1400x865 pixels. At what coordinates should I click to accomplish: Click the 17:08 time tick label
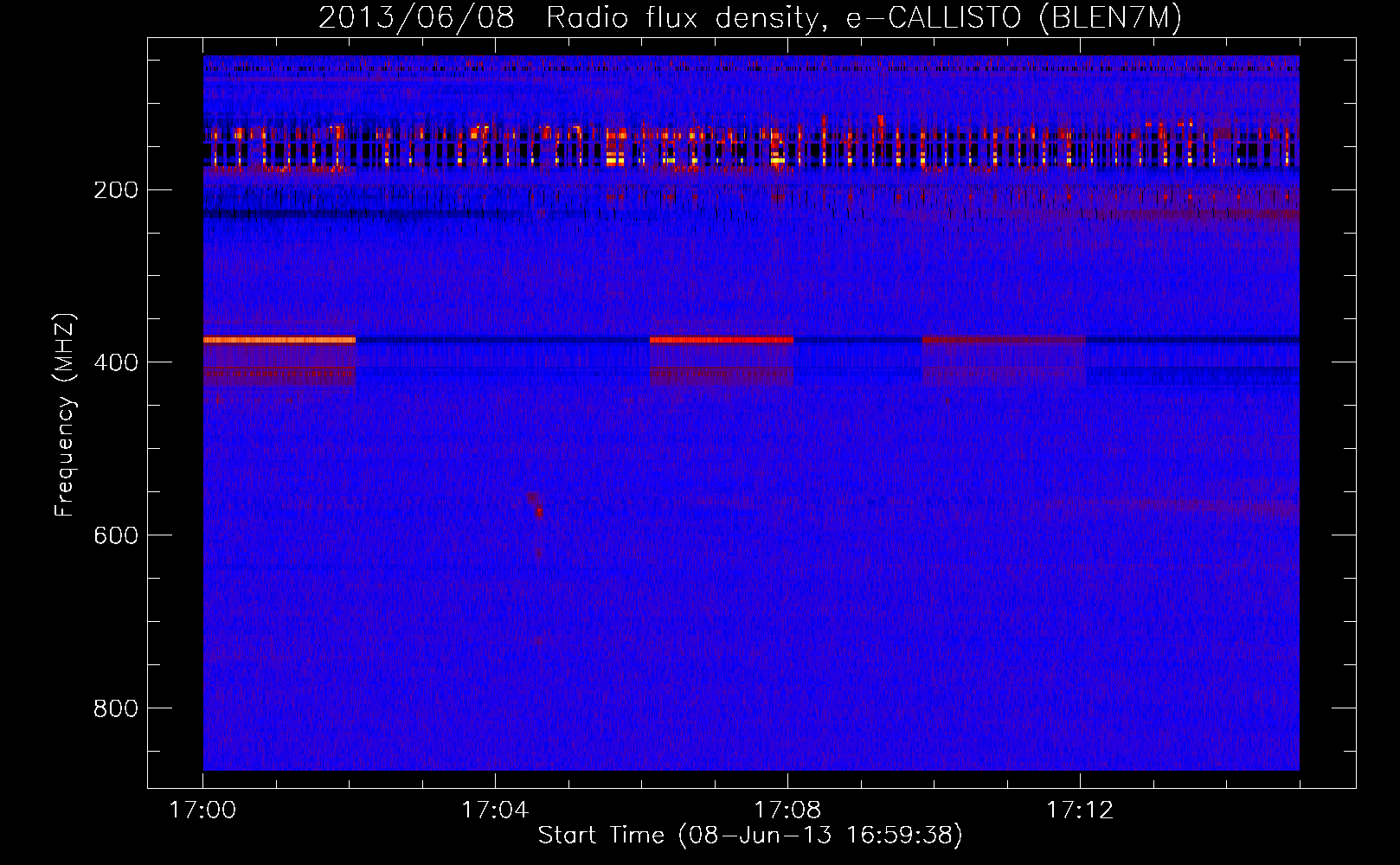point(787,811)
